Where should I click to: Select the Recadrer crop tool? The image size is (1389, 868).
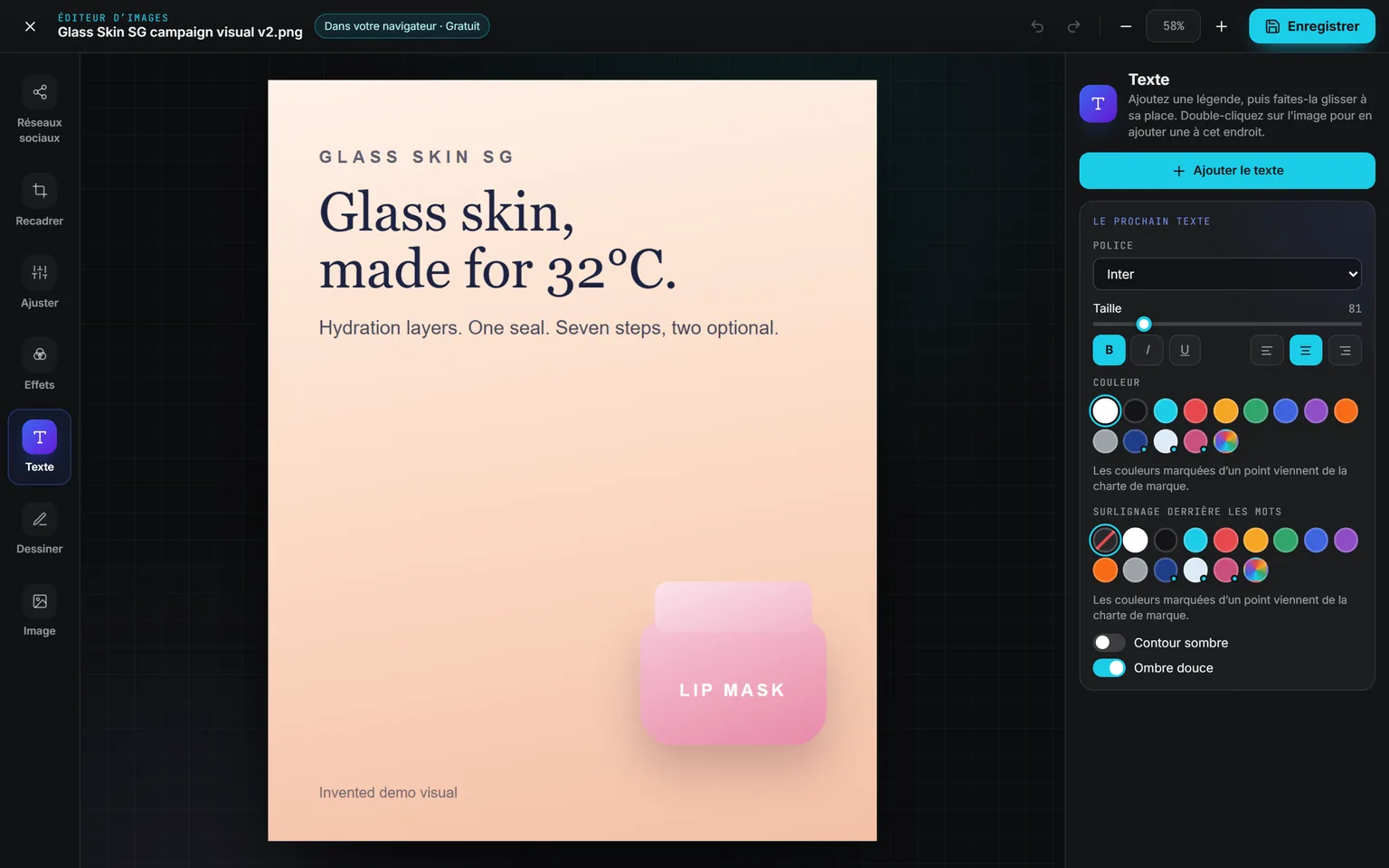pyautogui.click(x=39, y=201)
